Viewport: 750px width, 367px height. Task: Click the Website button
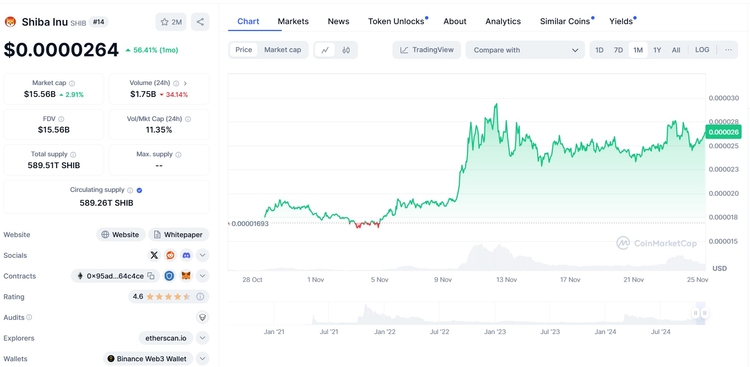[x=121, y=234]
